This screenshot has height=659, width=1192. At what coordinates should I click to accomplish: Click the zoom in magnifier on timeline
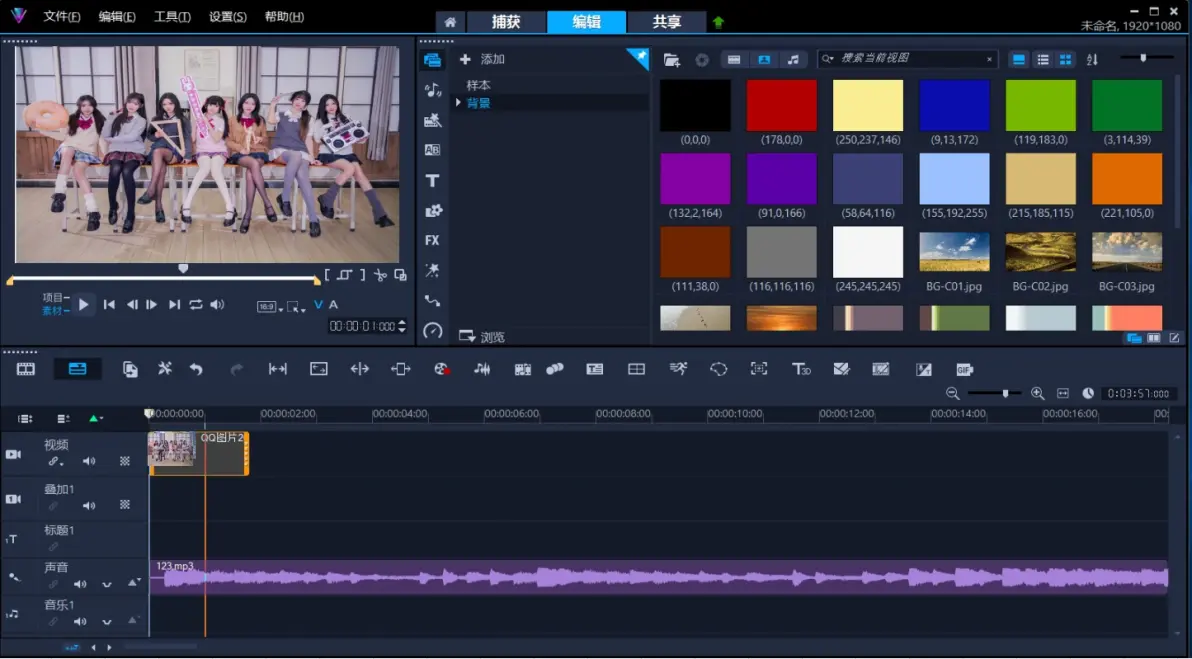pyautogui.click(x=1037, y=394)
